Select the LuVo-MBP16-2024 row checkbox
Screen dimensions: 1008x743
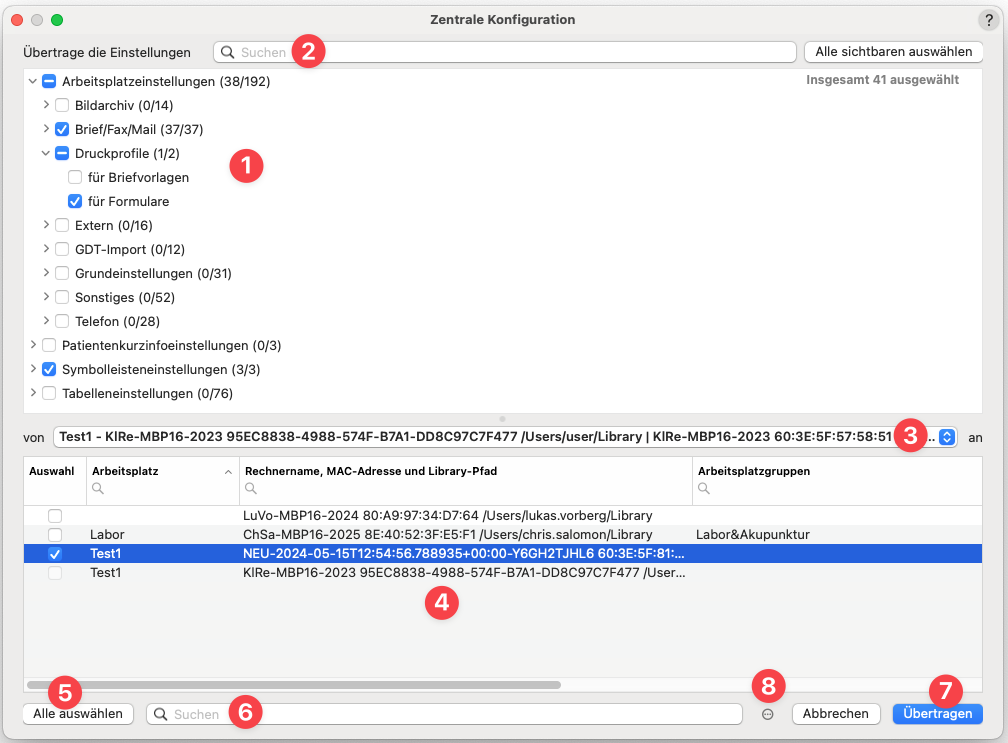pos(55,515)
